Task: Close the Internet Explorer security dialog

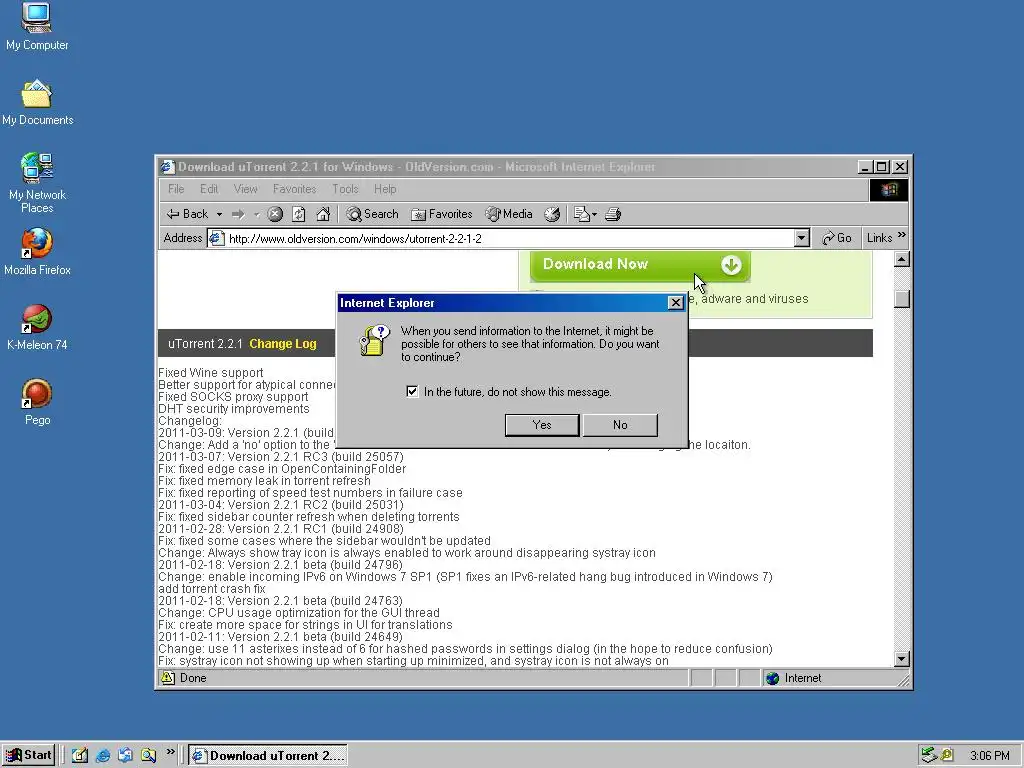Action: click(x=676, y=303)
